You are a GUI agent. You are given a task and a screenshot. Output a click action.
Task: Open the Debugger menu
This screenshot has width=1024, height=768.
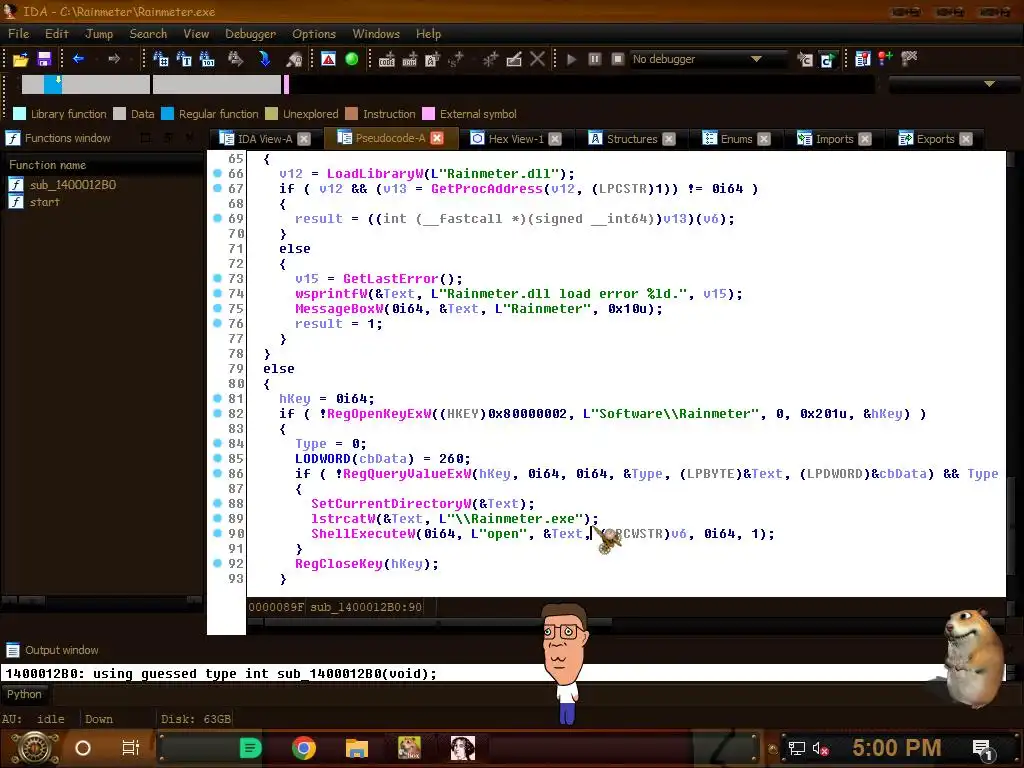click(x=251, y=34)
